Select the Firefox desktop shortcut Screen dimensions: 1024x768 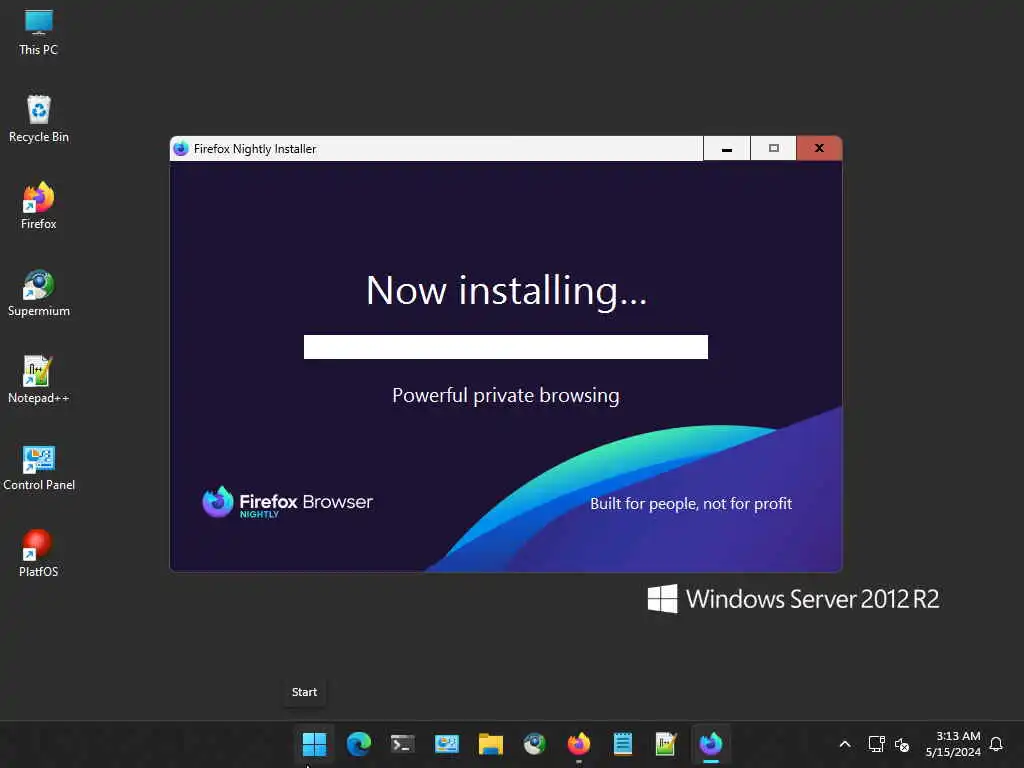(x=39, y=206)
